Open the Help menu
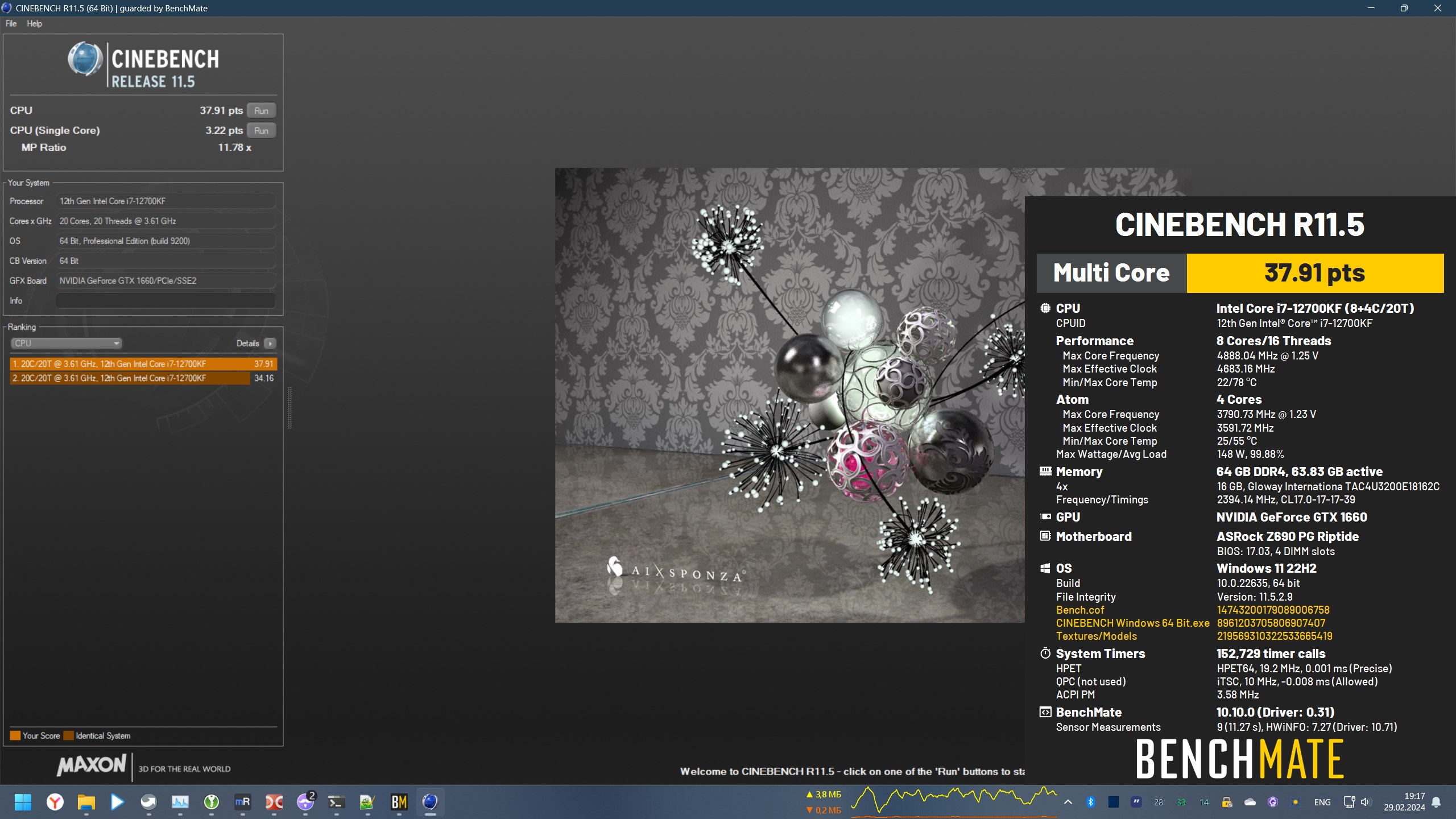 (x=34, y=23)
